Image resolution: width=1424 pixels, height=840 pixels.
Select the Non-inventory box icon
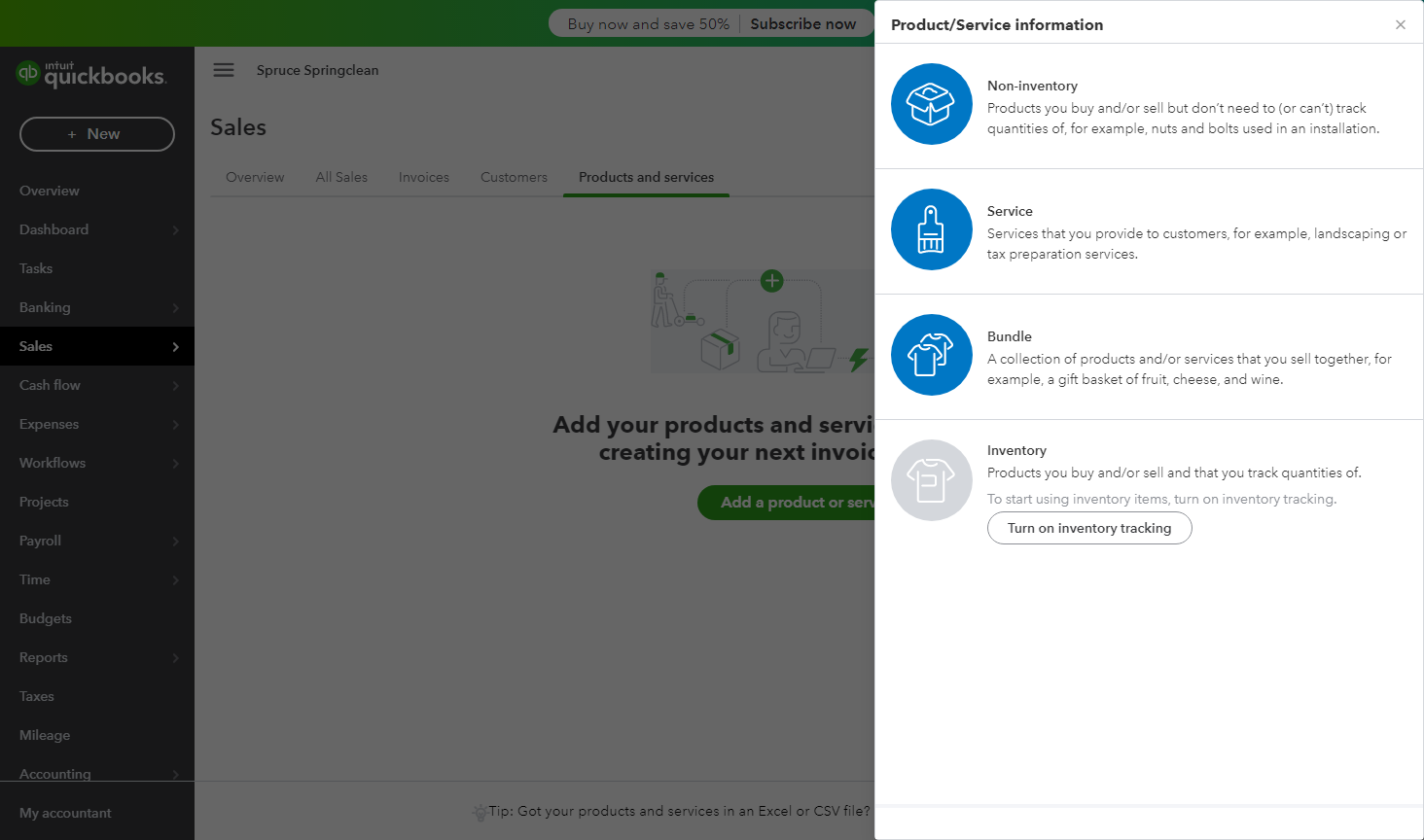931,104
